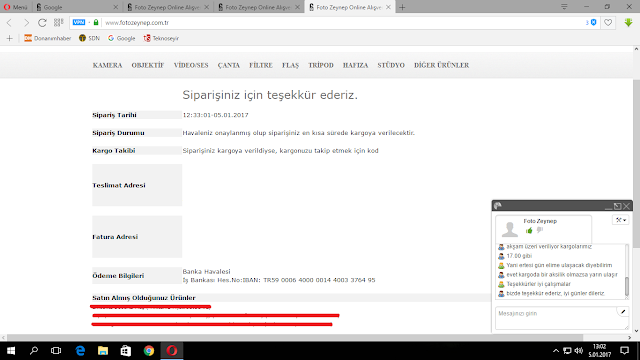Close the Google tab
Viewport: 640px width, 360px height.
pos(116,7)
